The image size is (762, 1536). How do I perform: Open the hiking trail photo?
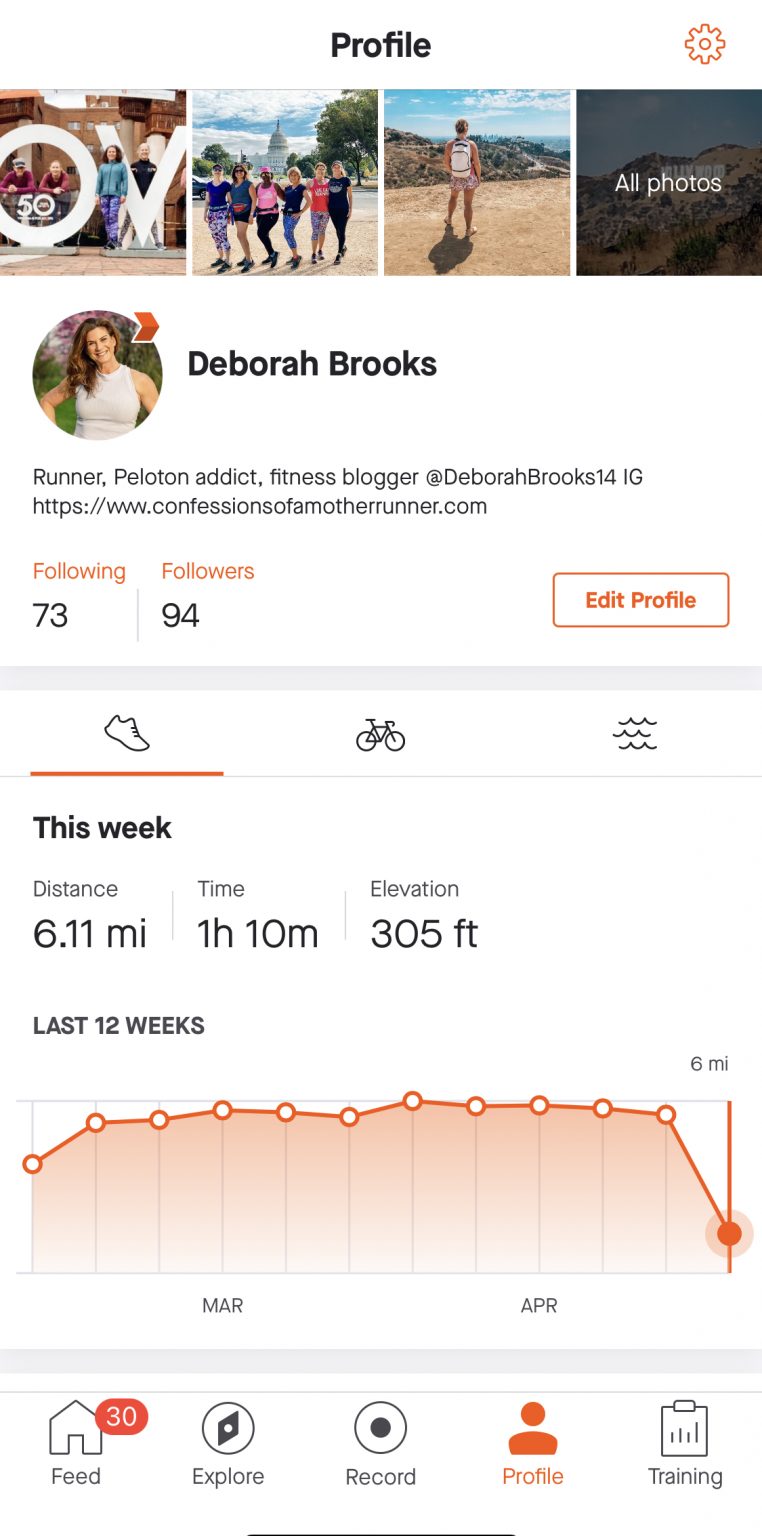point(477,181)
